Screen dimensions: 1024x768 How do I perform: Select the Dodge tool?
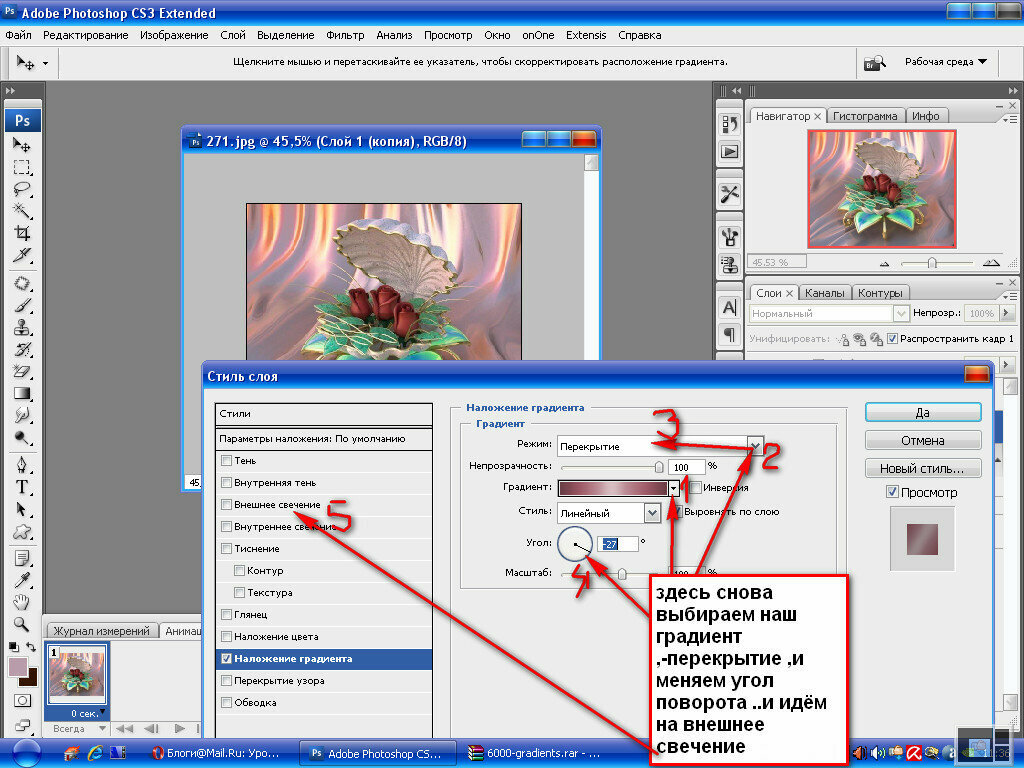point(22,437)
